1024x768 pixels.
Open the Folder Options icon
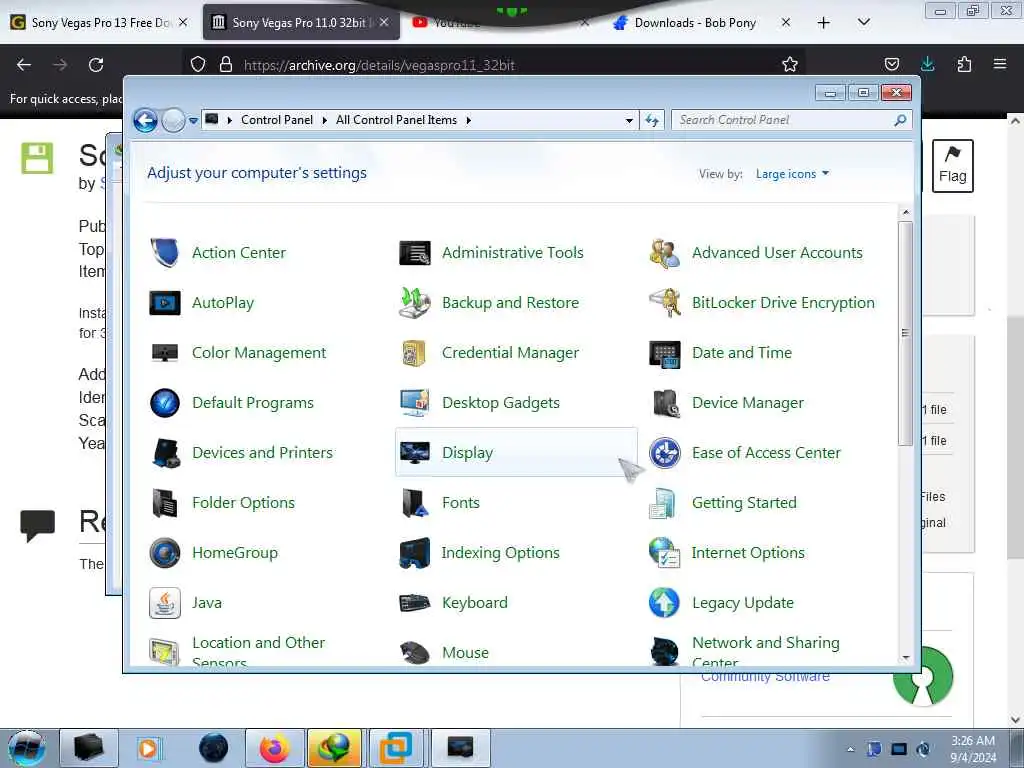click(x=165, y=503)
